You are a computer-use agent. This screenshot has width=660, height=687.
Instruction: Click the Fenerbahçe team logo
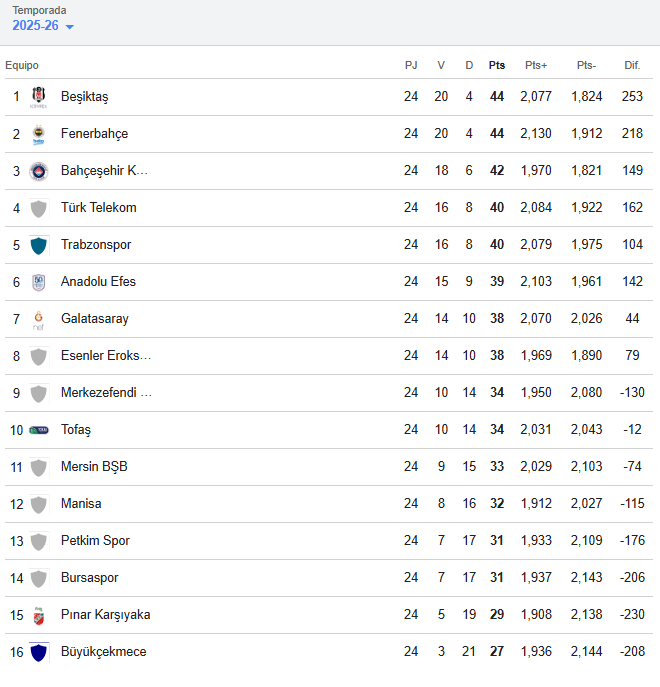click(39, 134)
